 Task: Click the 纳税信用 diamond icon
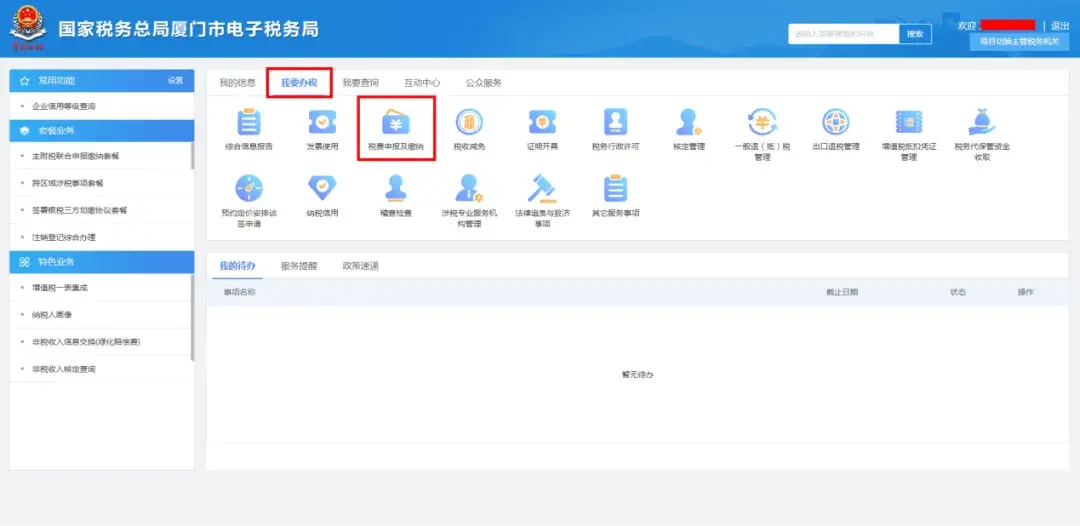(x=322, y=188)
